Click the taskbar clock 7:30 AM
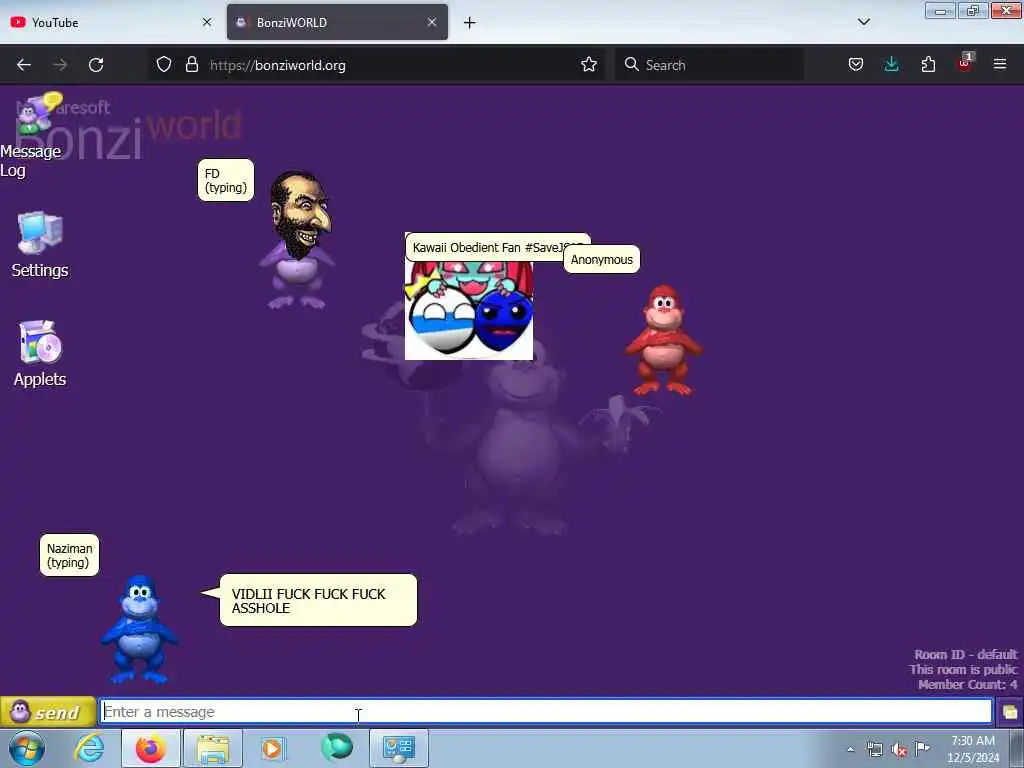The image size is (1024, 768). point(973,749)
